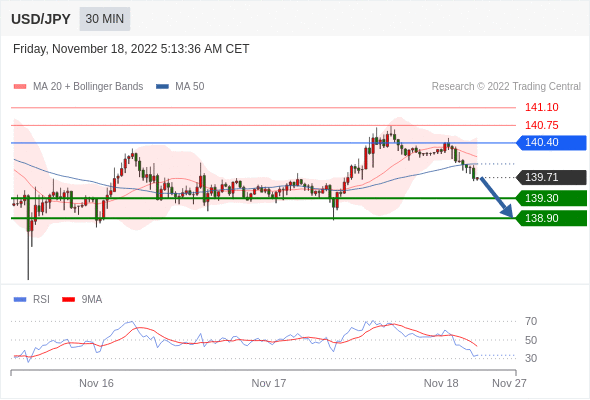The image size is (590, 400).
Task: Click the 139.30 green support tag
Action: [x=551, y=198]
